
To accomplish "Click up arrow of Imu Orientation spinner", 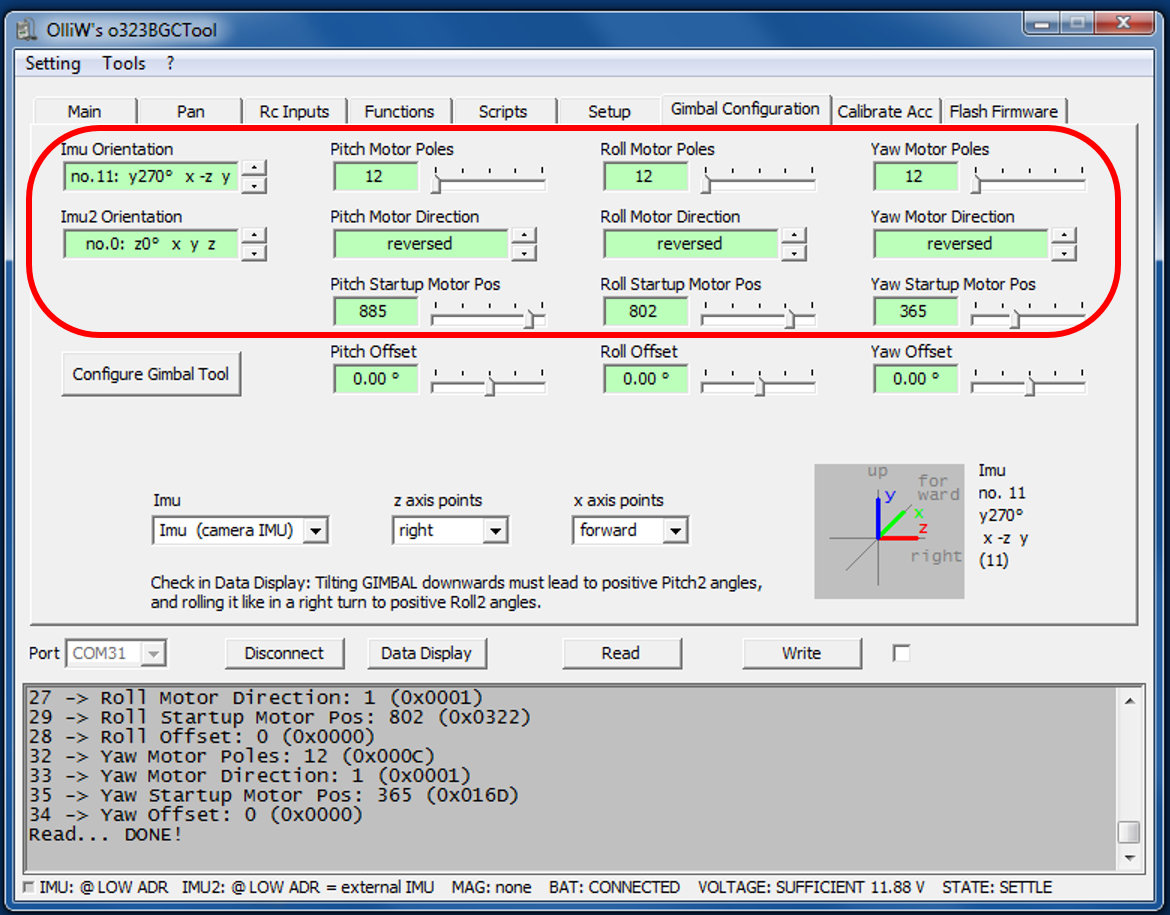I will (x=256, y=168).
